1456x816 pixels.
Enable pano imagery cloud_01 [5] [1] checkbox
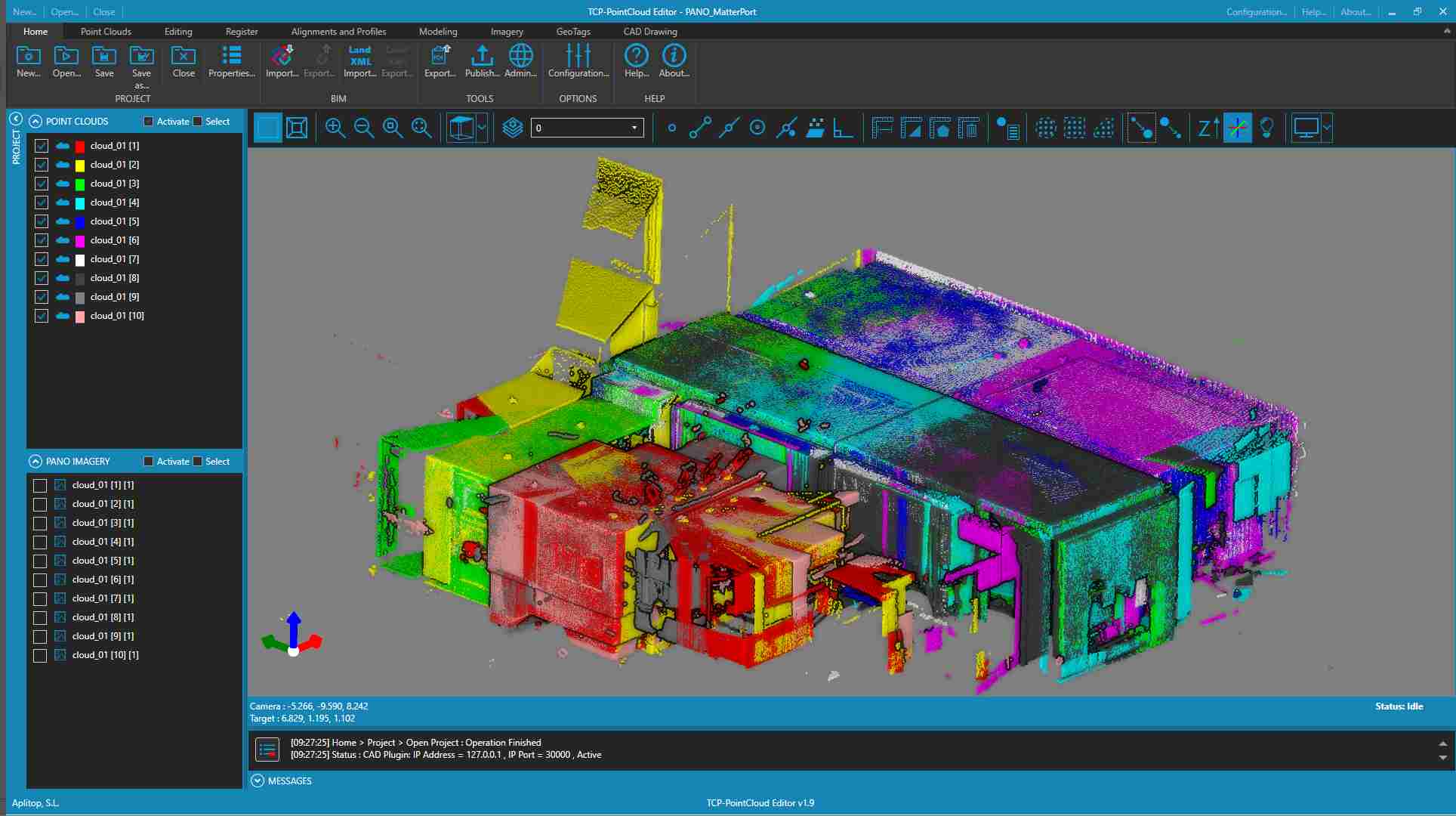[40, 561]
